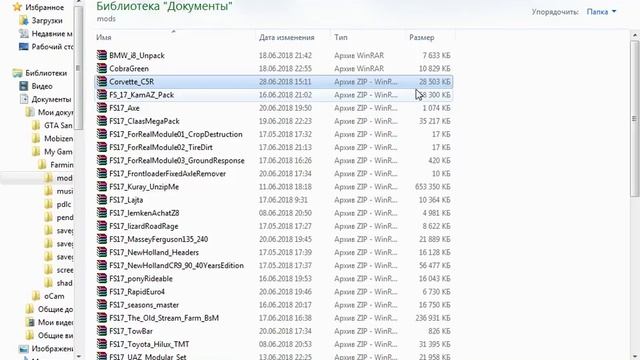This screenshot has height=360, width=640.
Task: Click the FS17_lemkenAchatZ8 archive icon
Action: [x=102, y=213]
